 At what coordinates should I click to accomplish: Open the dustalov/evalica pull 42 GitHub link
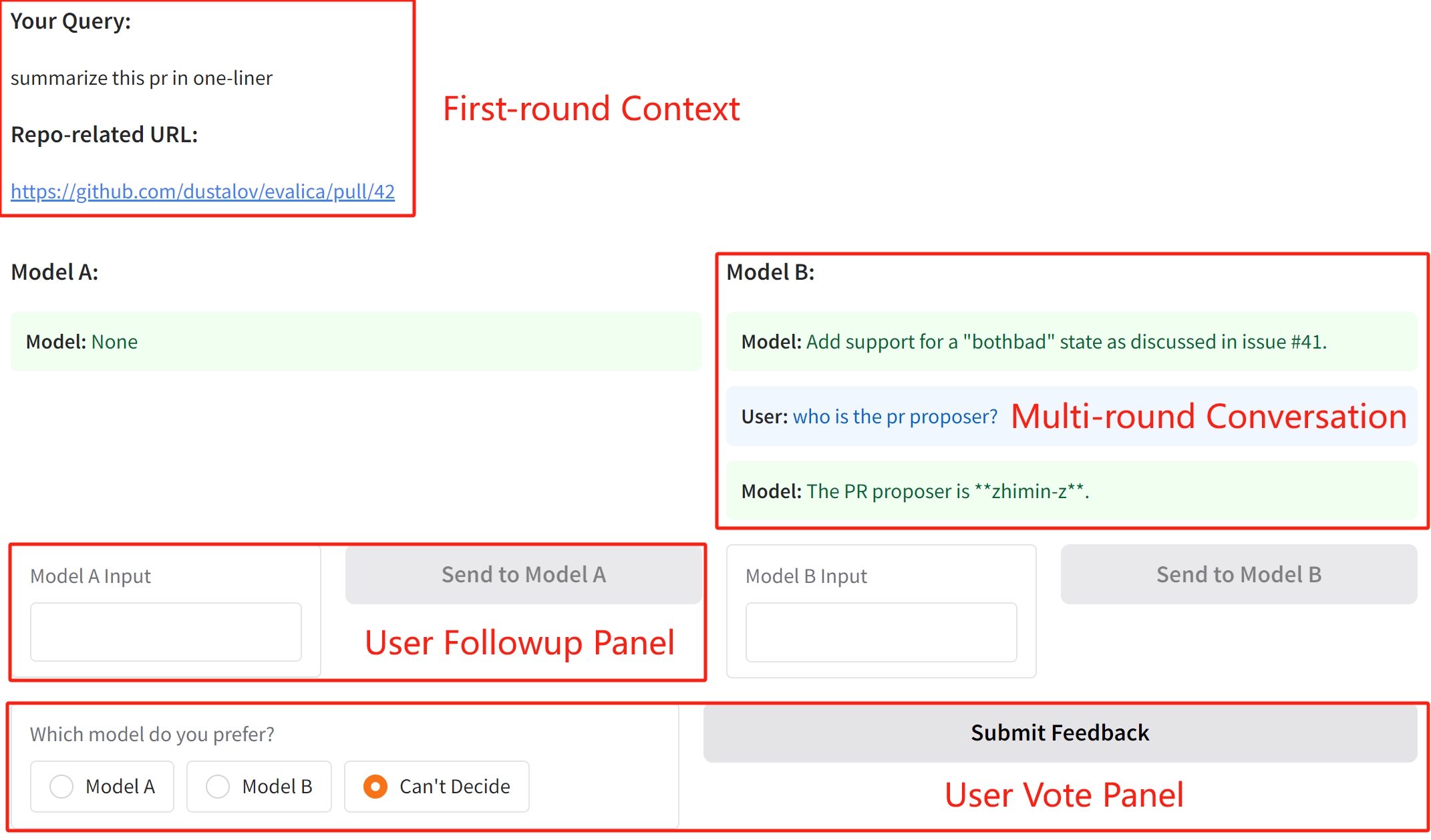(202, 192)
